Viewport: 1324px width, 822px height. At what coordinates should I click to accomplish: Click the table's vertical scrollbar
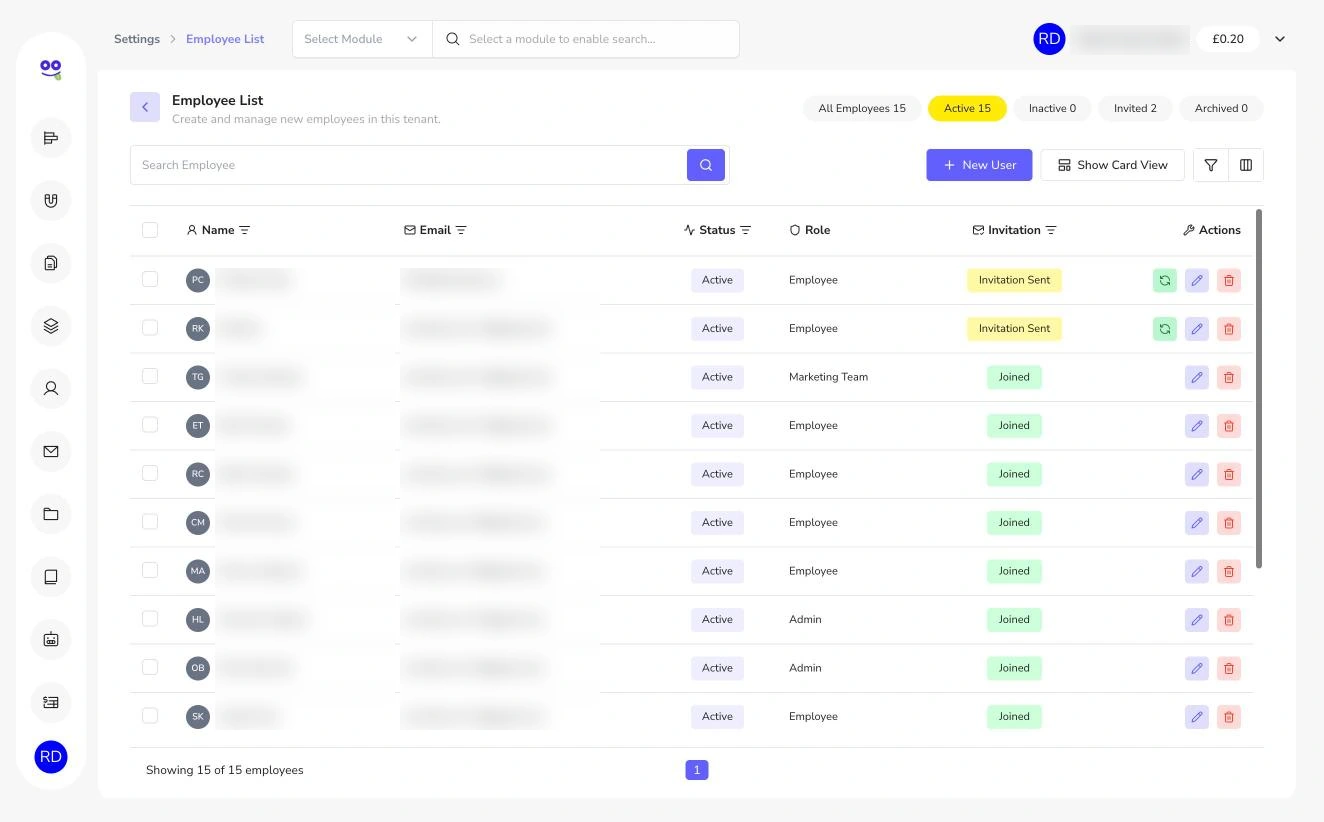pyautogui.click(x=1259, y=389)
